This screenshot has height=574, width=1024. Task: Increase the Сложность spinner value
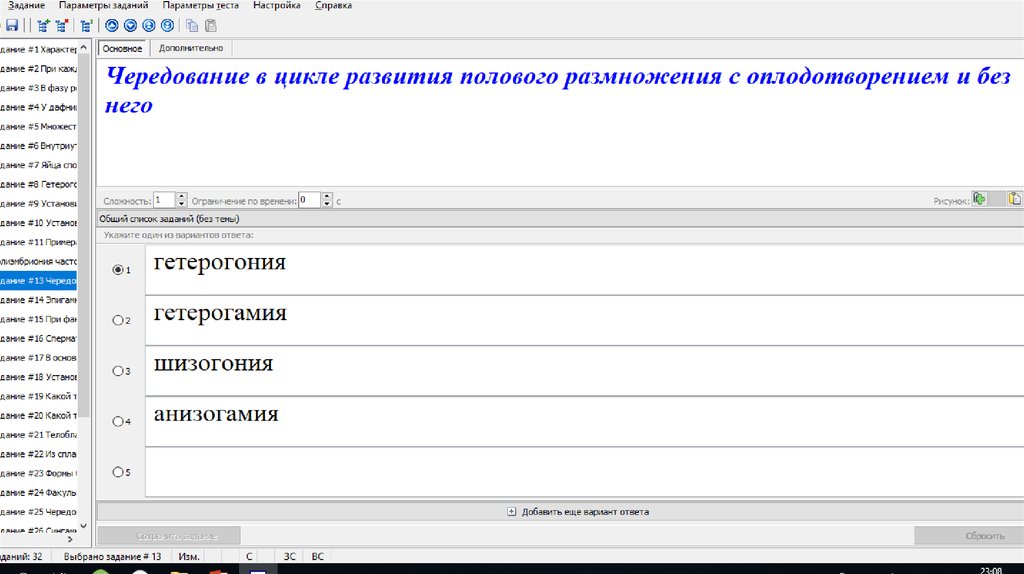coord(182,196)
